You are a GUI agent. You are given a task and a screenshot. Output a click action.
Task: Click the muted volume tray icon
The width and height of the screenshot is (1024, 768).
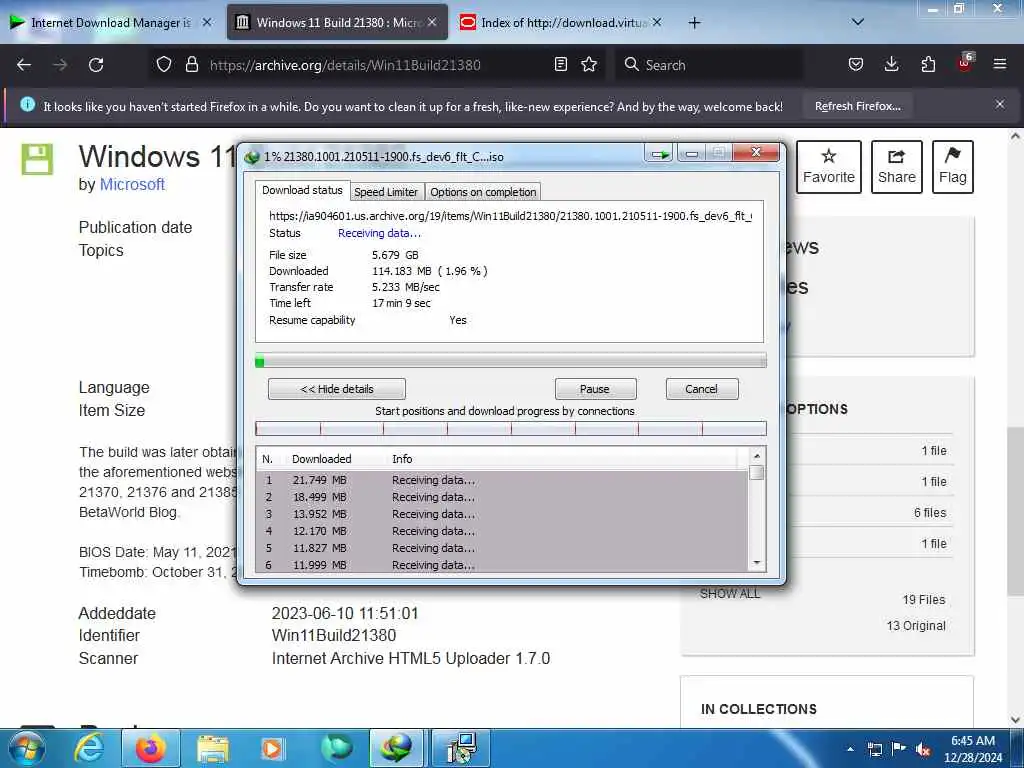tap(923, 750)
